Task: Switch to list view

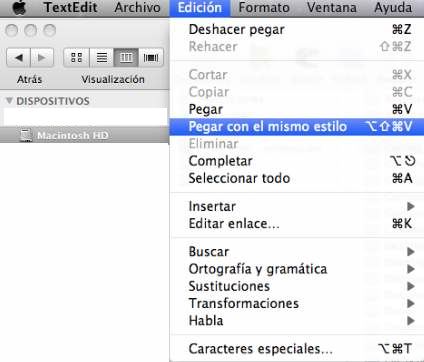Action: 101,58
